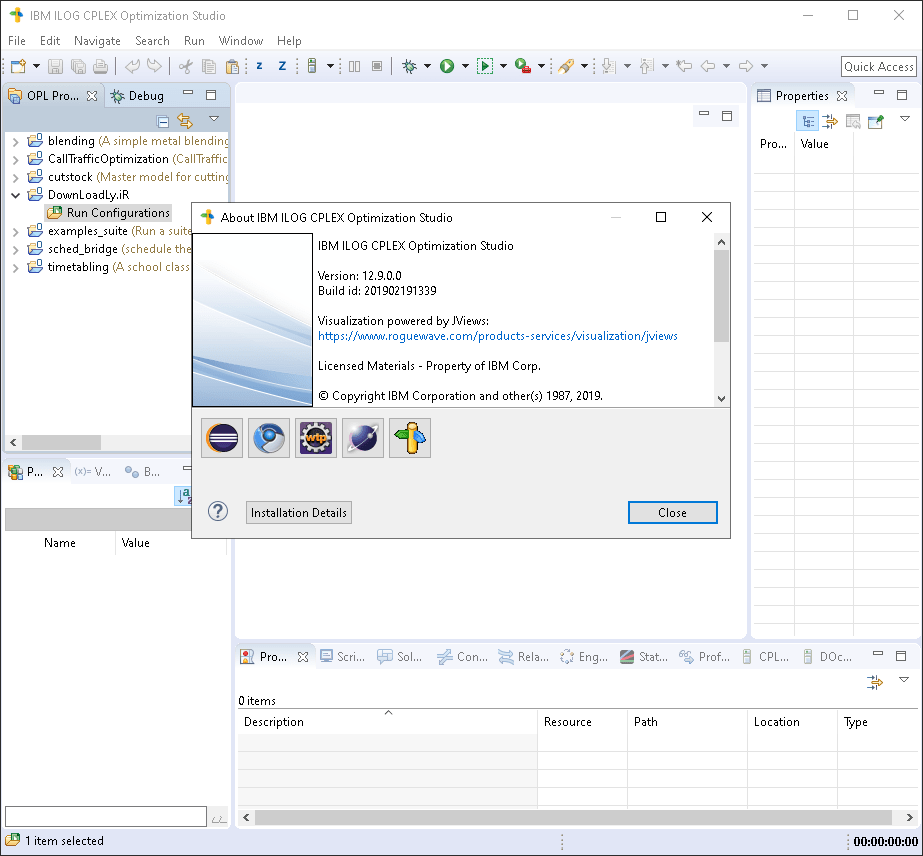Click the Link with Editor icon
The width and height of the screenshot is (923, 856).
point(187,120)
